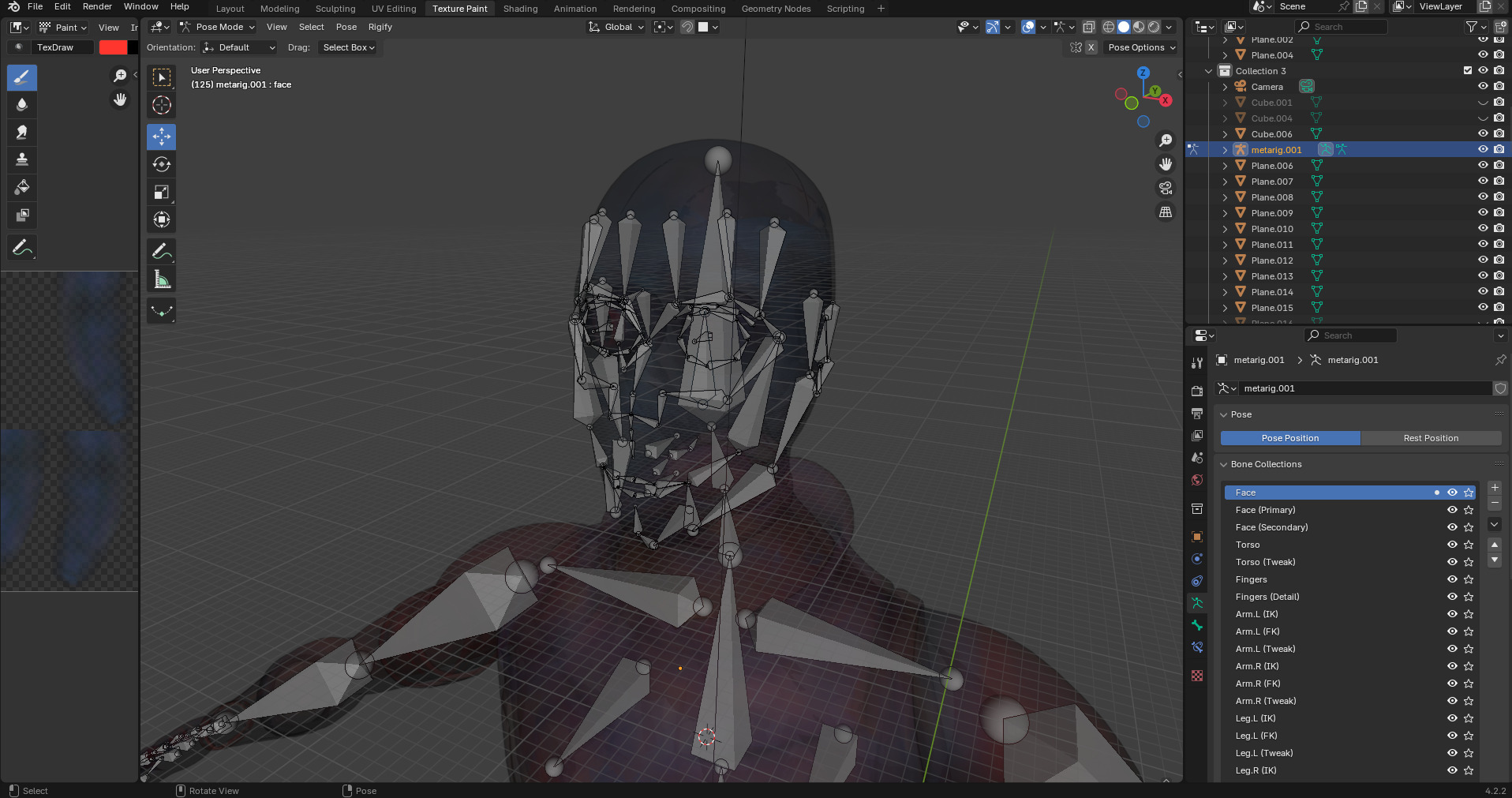Screen dimensions: 1512x798
Task: Expand the metarig.001 outliner item
Action: coord(1225,150)
